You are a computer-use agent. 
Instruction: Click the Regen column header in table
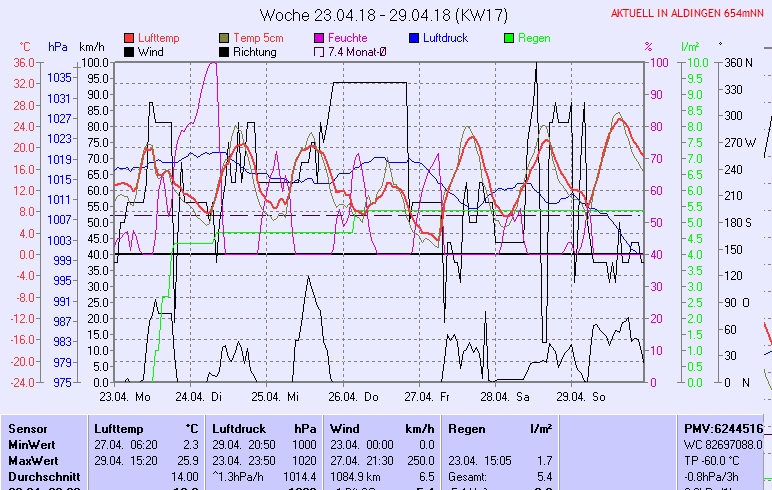click(469, 428)
